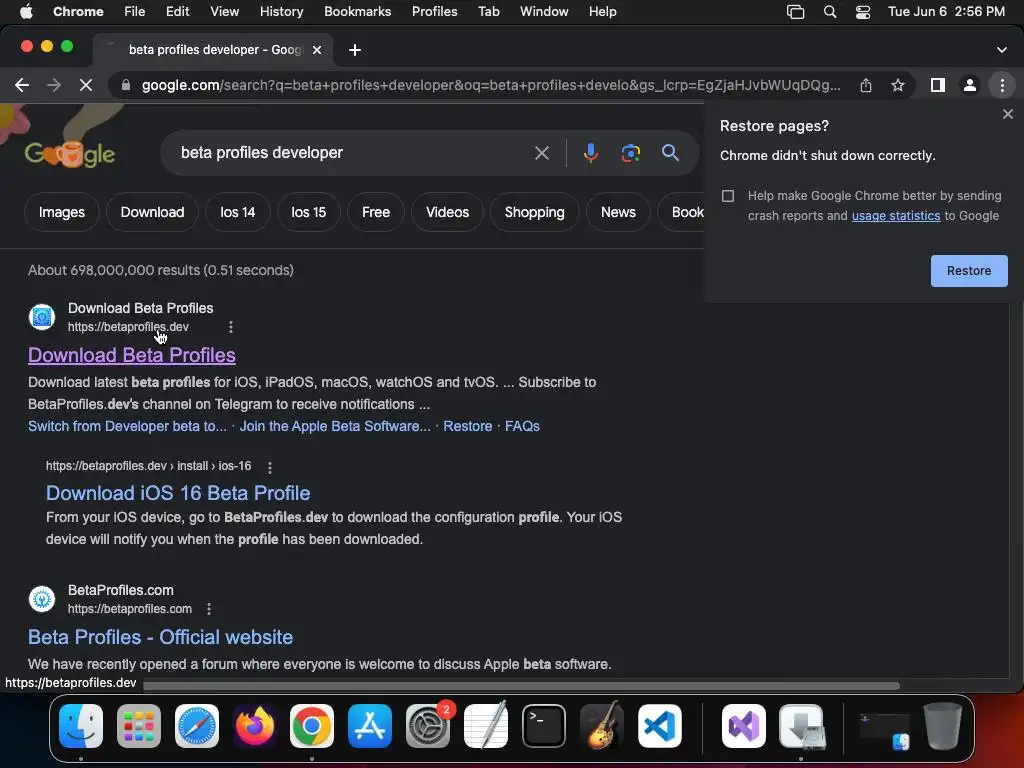Open options for the ios-16 install result

coord(270,467)
